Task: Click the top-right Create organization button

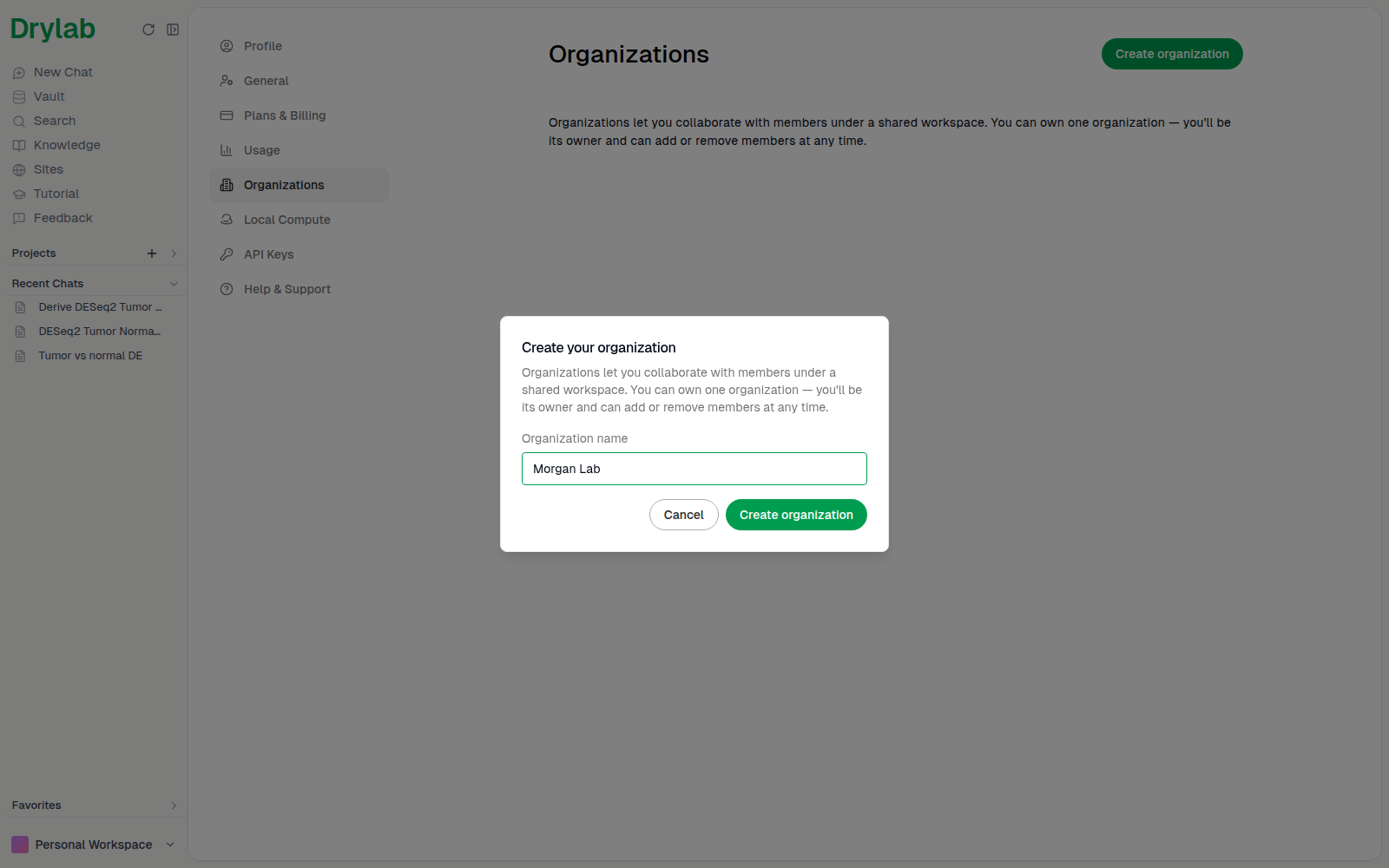Action: tap(1172, 54)
